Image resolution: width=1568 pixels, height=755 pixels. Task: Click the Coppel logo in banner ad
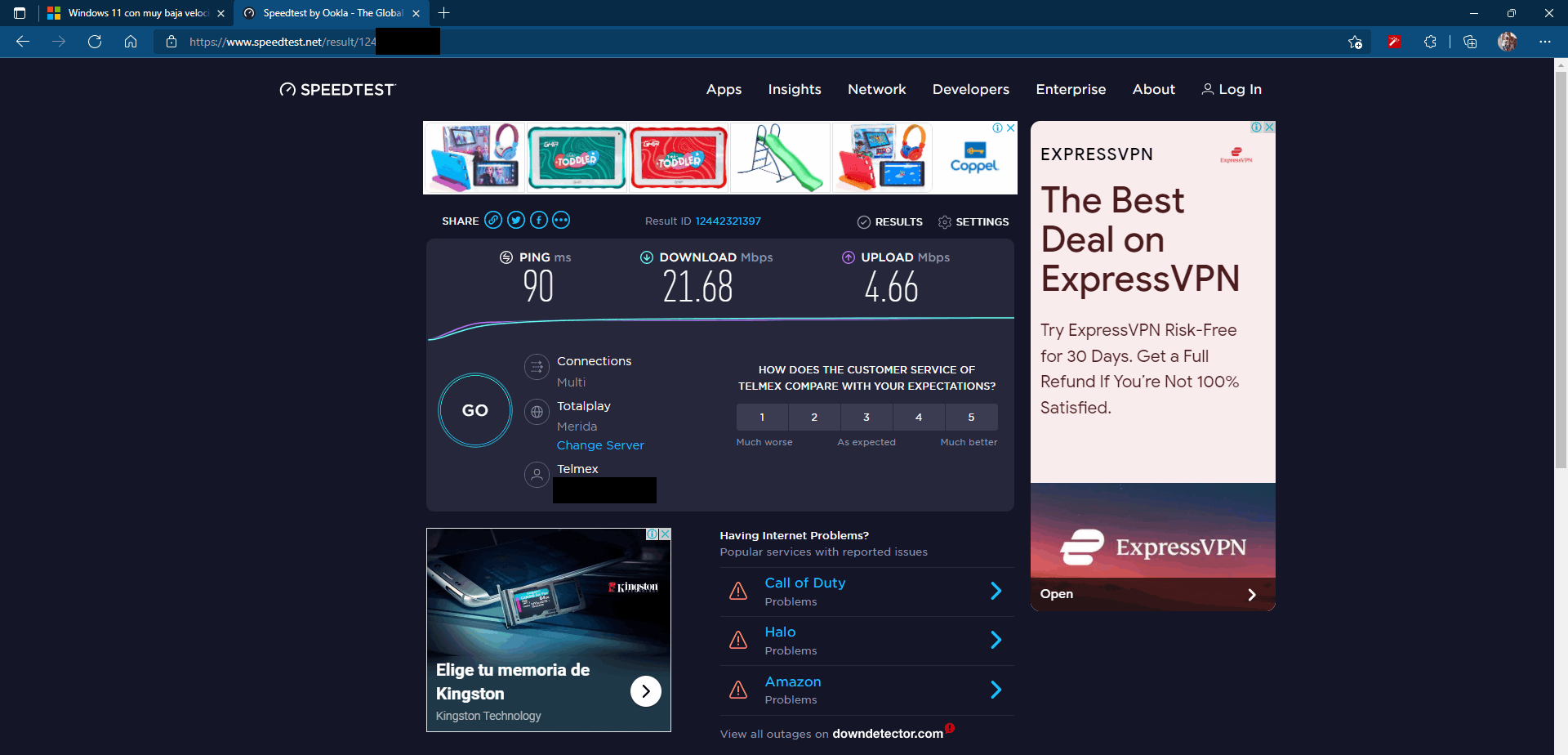point(974,158)
